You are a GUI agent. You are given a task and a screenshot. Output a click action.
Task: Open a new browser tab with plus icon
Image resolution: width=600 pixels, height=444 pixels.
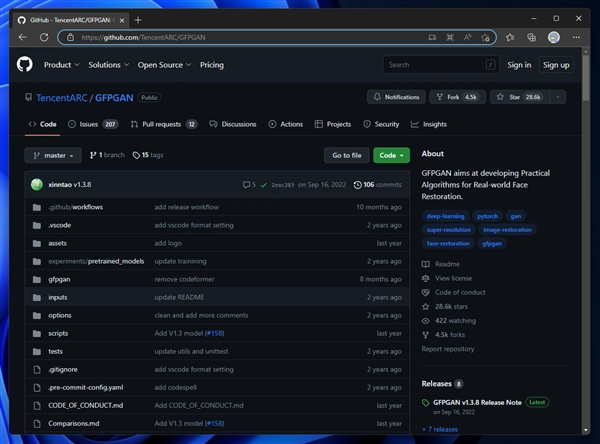click(138, 20)
